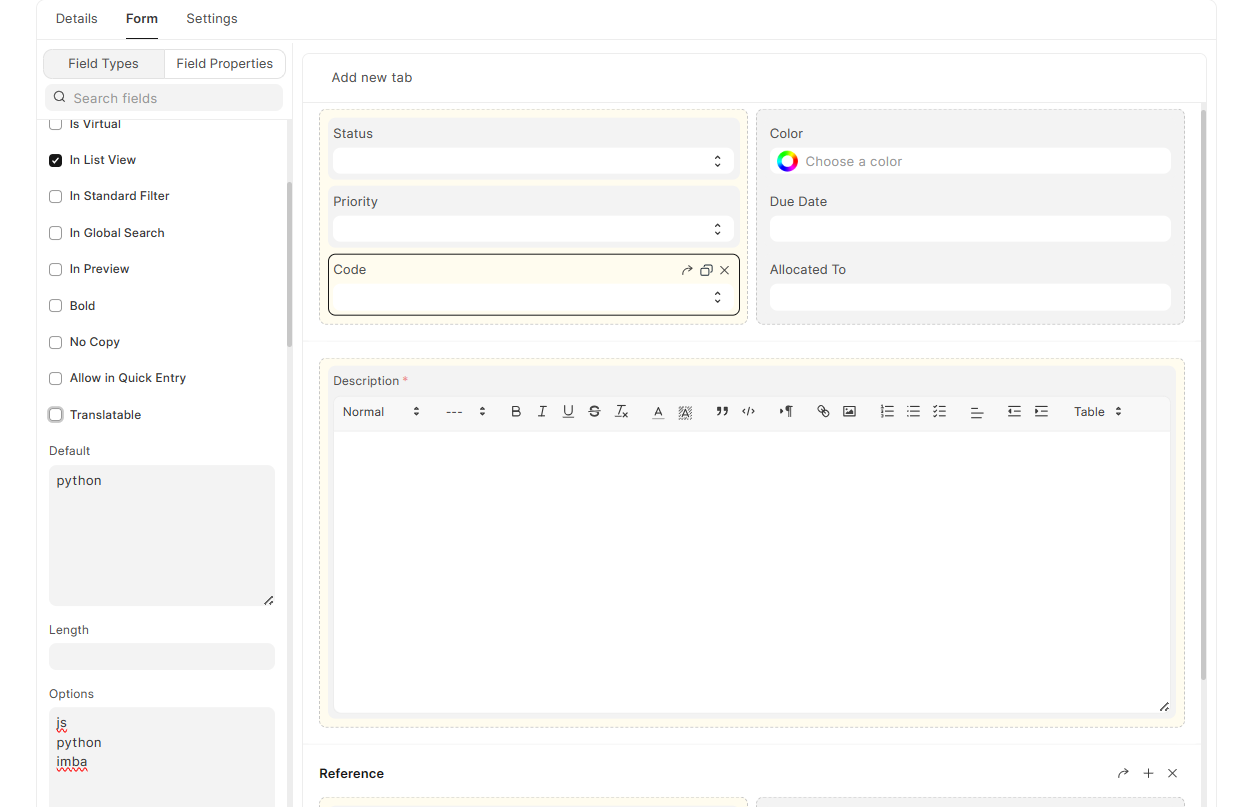This screenshot has width=1247, height=807.
Task: Apply strikethrough in Description toolbar
Action: (594, 412)
